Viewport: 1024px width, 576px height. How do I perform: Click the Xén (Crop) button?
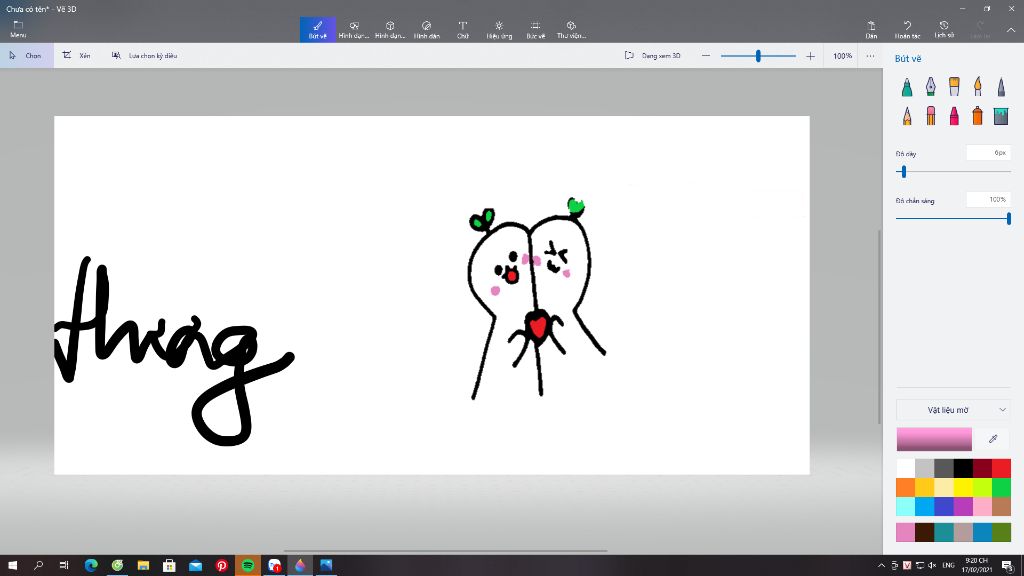click(76, 56)
